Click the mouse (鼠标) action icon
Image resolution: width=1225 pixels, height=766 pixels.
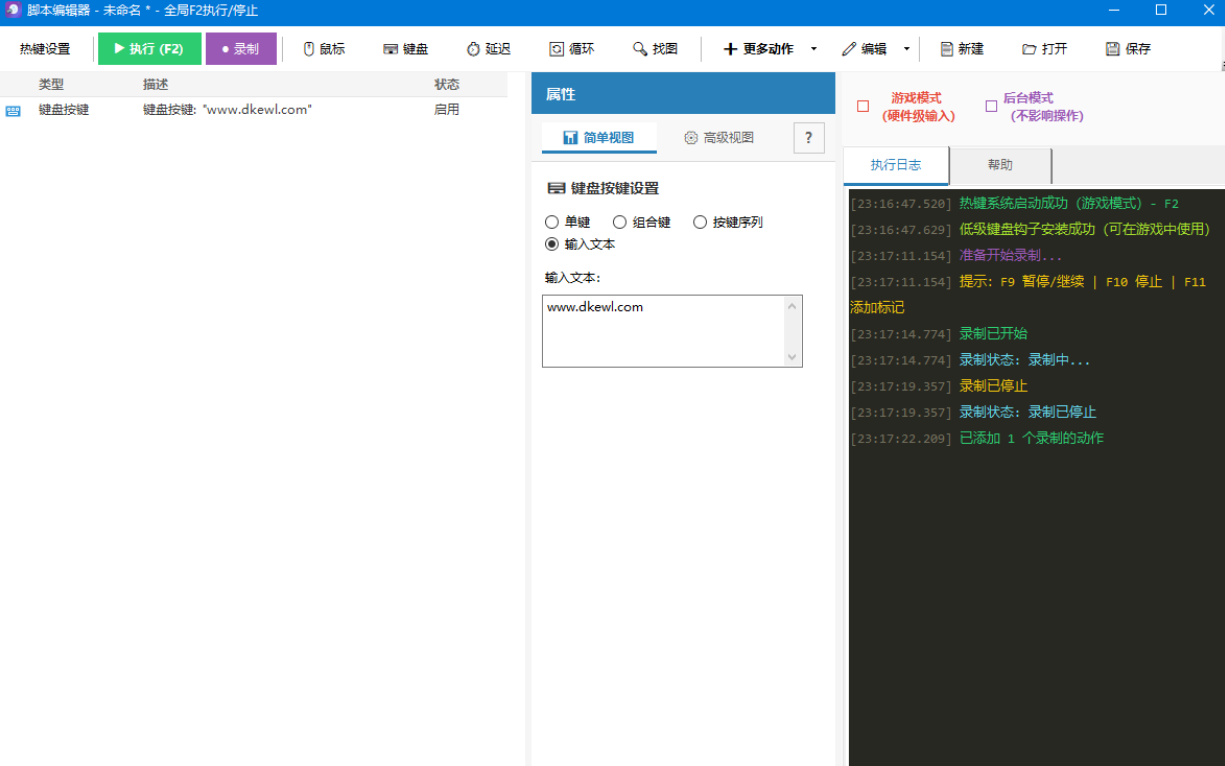coord(309,49)
